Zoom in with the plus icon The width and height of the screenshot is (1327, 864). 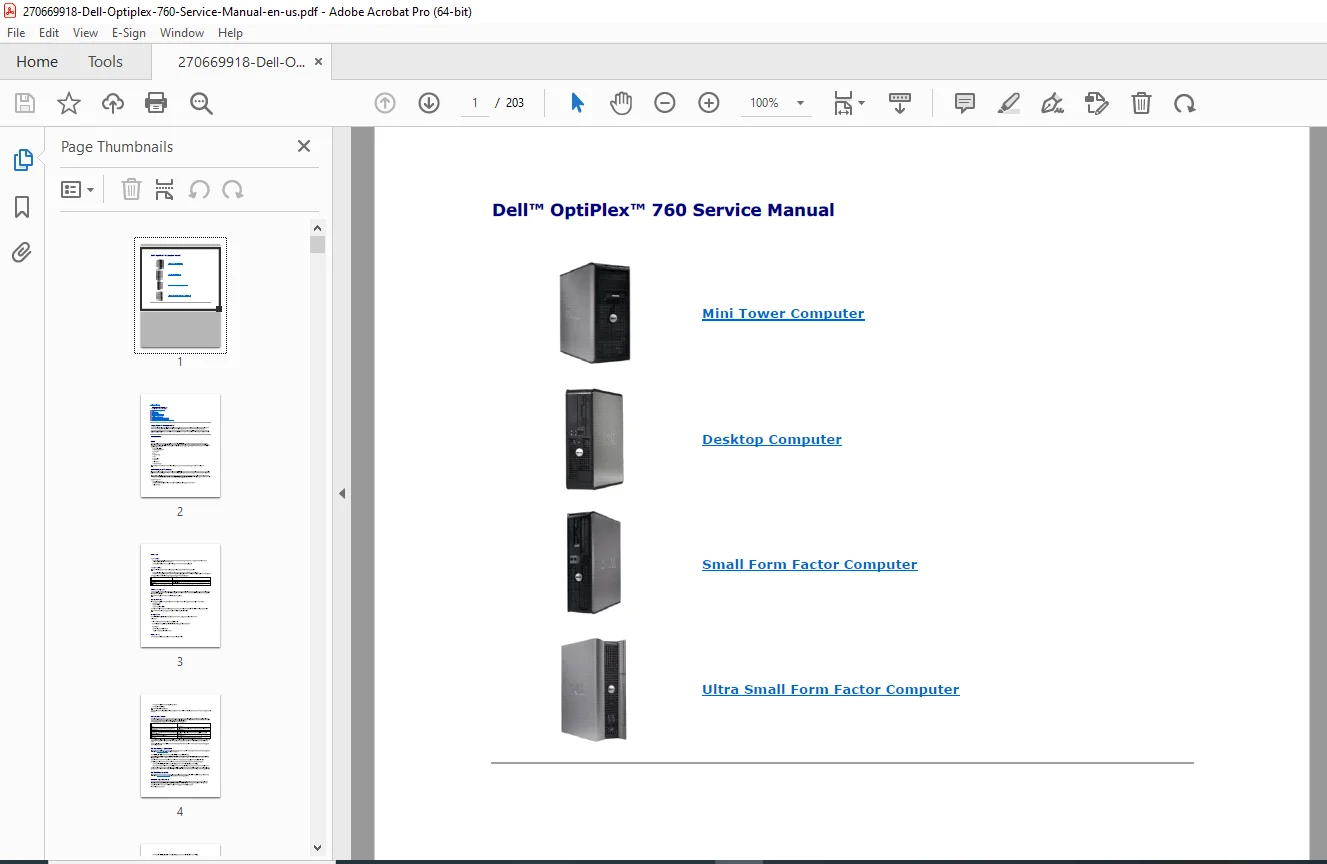709,103
